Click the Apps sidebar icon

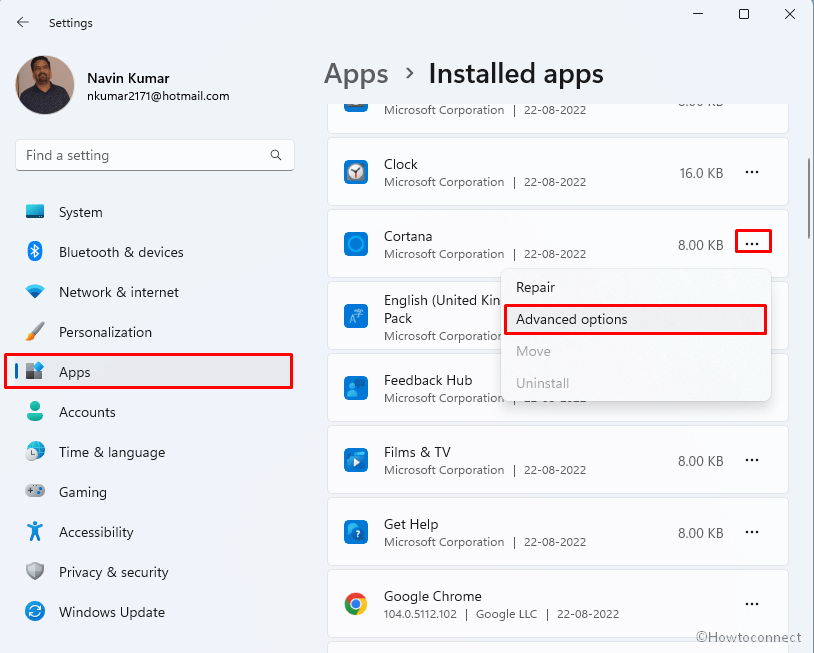pos(35,371)
